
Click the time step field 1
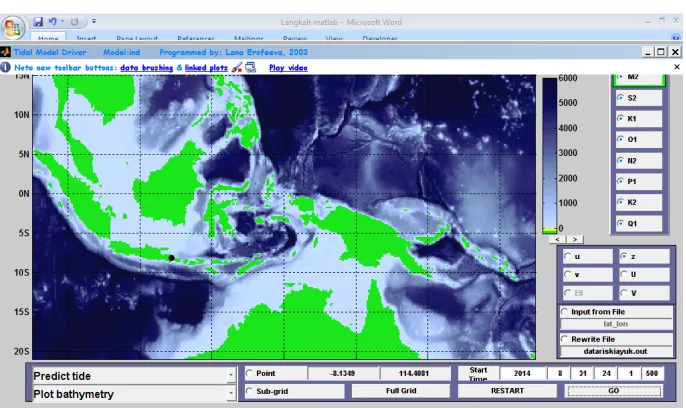coord(630,373)
